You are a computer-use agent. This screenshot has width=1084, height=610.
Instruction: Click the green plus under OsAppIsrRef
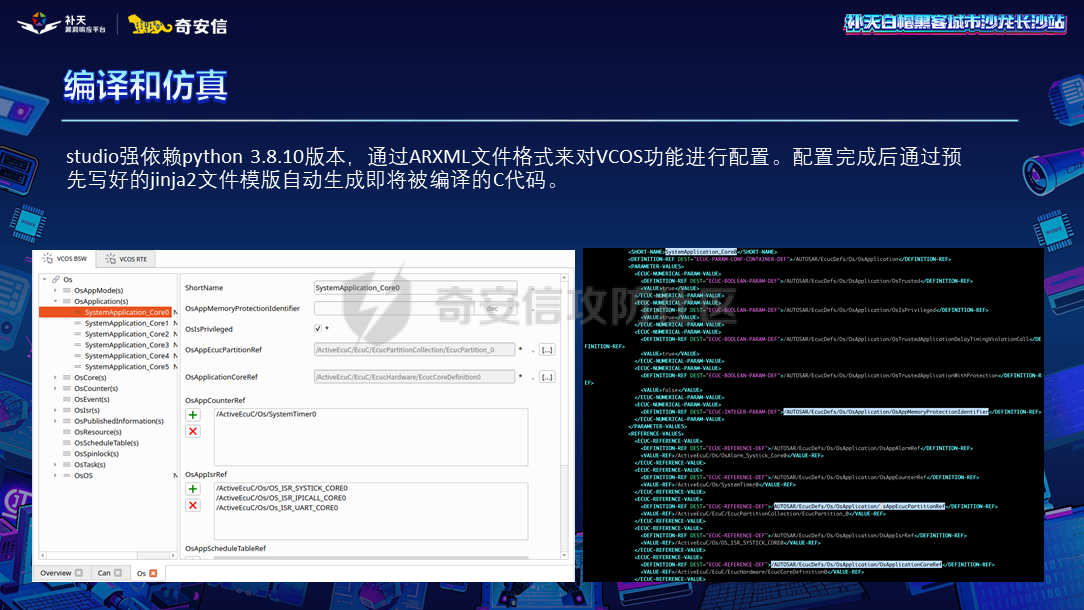193,489
